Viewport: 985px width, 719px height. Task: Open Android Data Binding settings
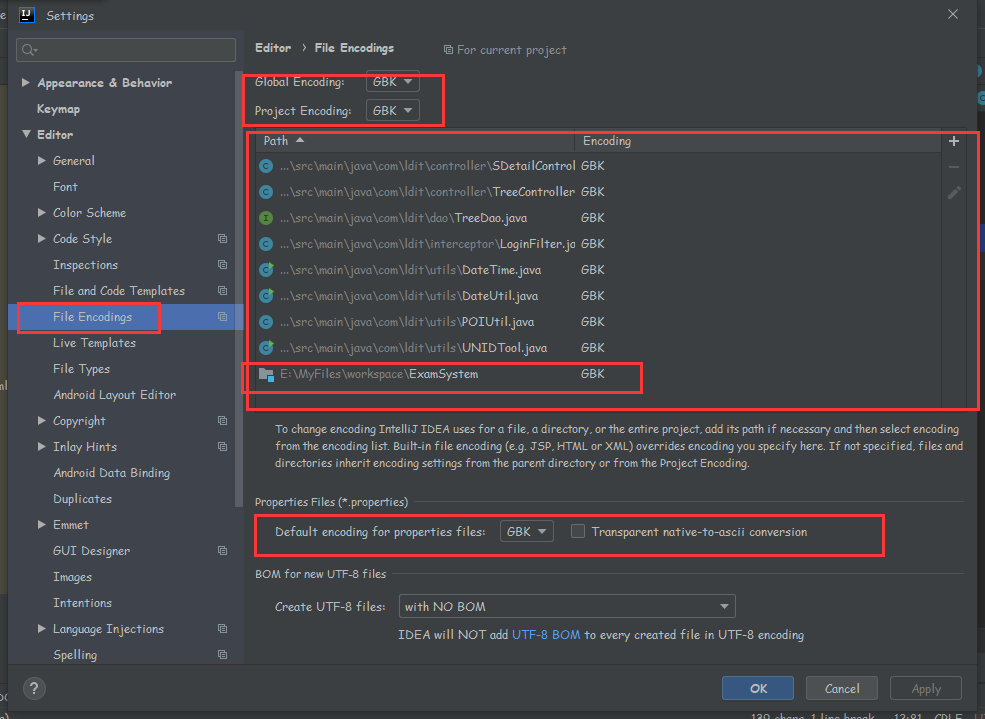click(x=111, y=473)
